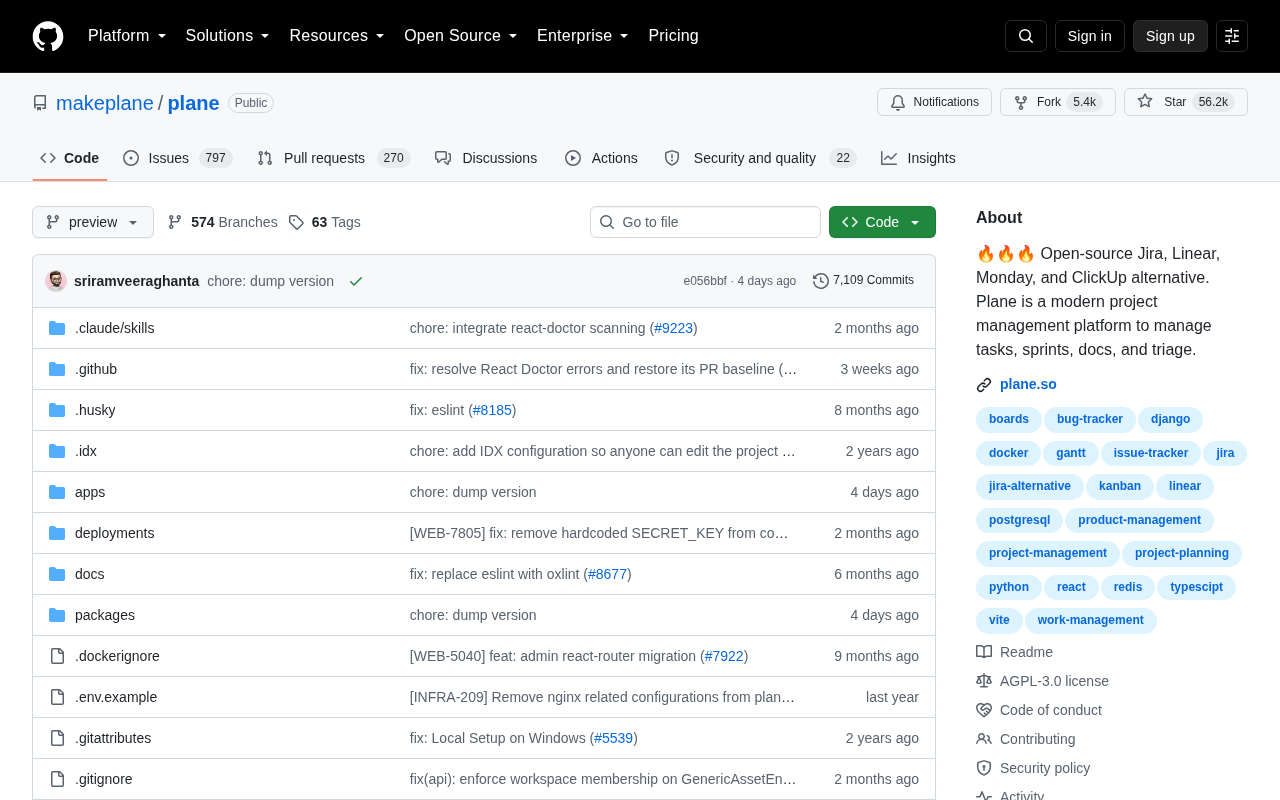The image size is (1280, 800).
Task: View the 63 Tags link
Action: click(x=325, y=222)
